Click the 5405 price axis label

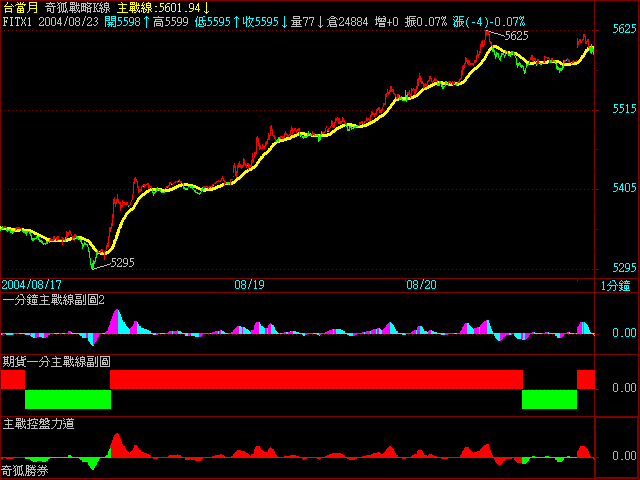(624, 188)
